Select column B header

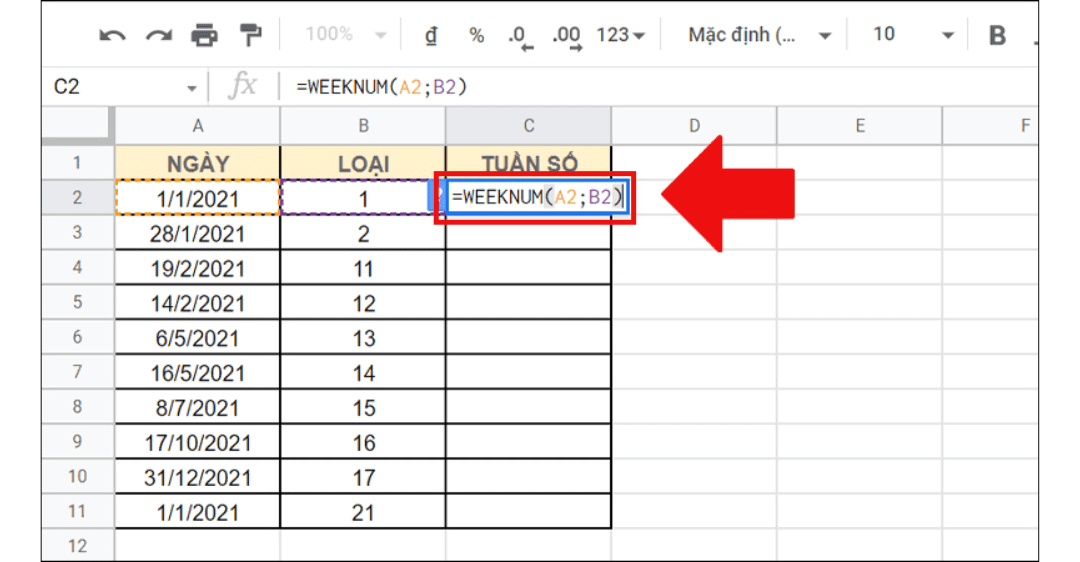click(363, 125)
